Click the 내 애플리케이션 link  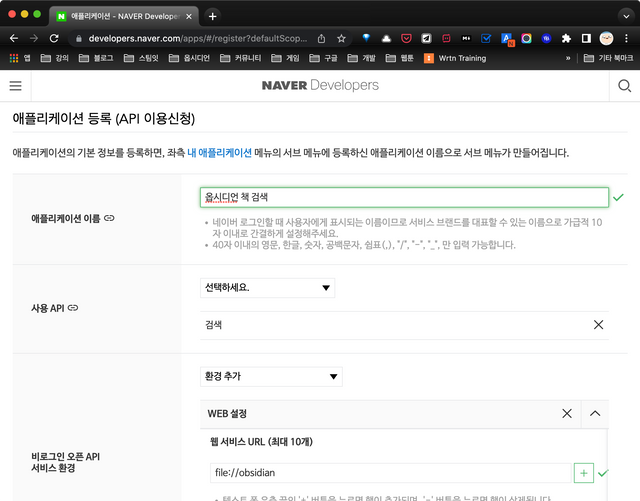point(219,153)
